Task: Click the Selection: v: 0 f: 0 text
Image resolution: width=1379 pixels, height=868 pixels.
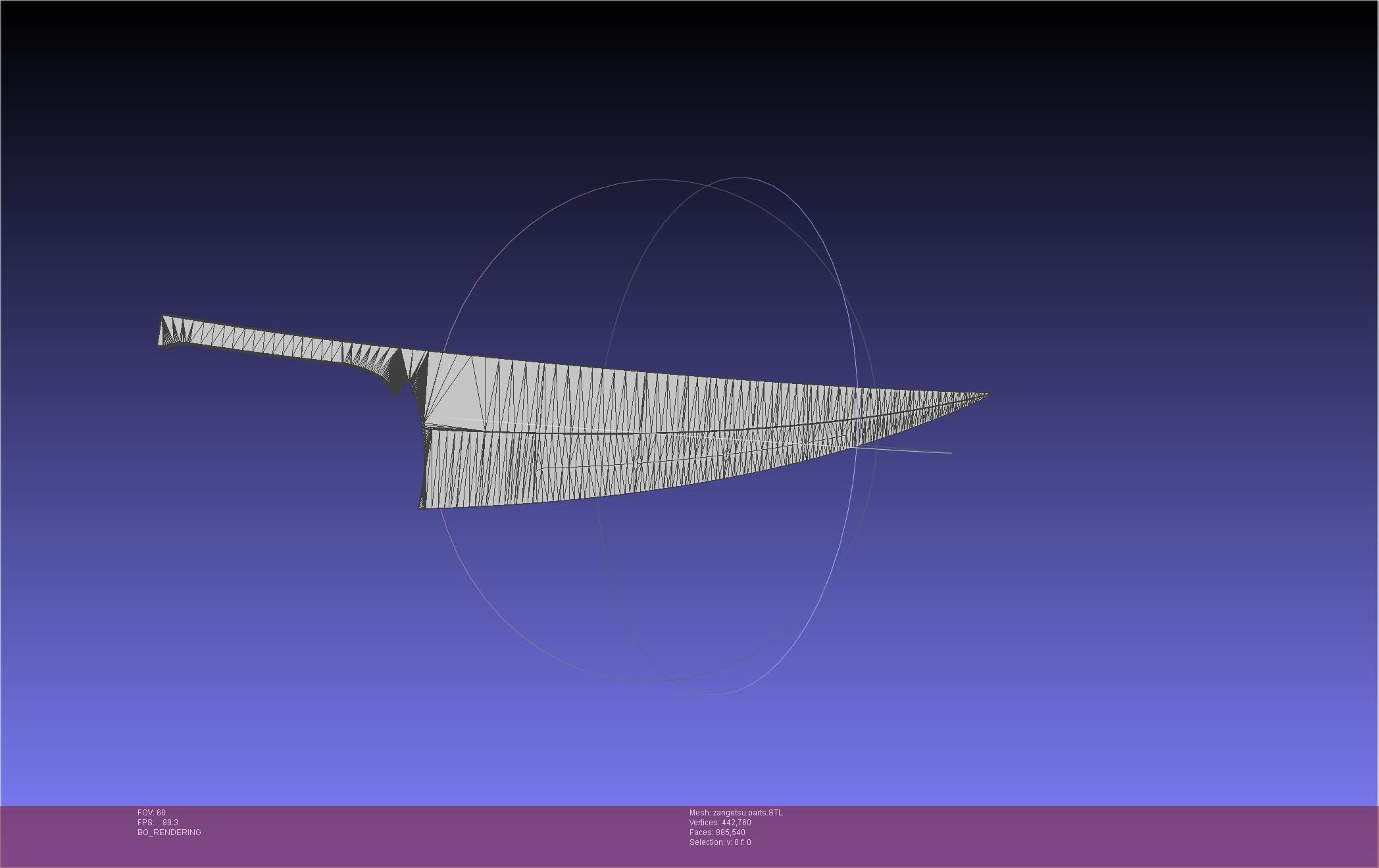Action: click(720, 842)
